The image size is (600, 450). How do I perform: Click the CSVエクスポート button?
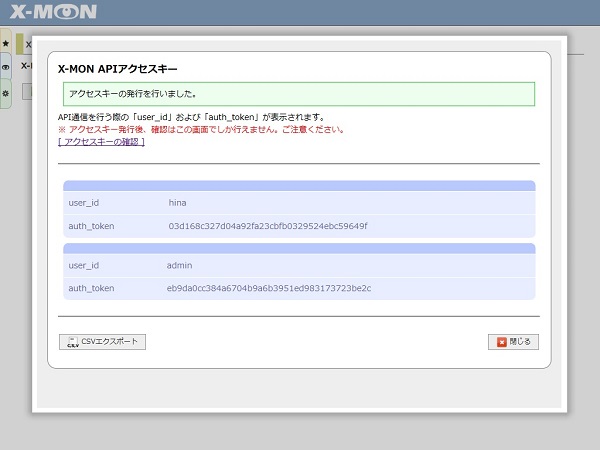click(x=102, y=342)
